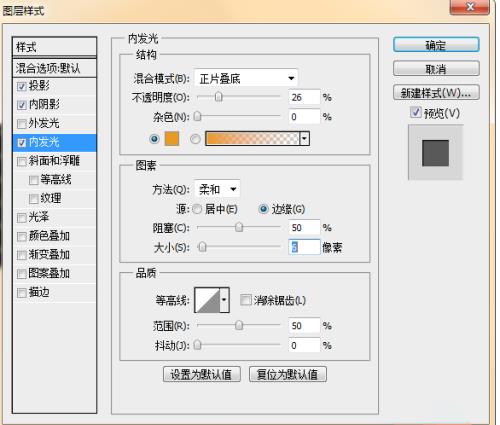The height and width of the screenshot is (425, 500).
Task: Select the solid color radio button
Action: tap(154, 139)
